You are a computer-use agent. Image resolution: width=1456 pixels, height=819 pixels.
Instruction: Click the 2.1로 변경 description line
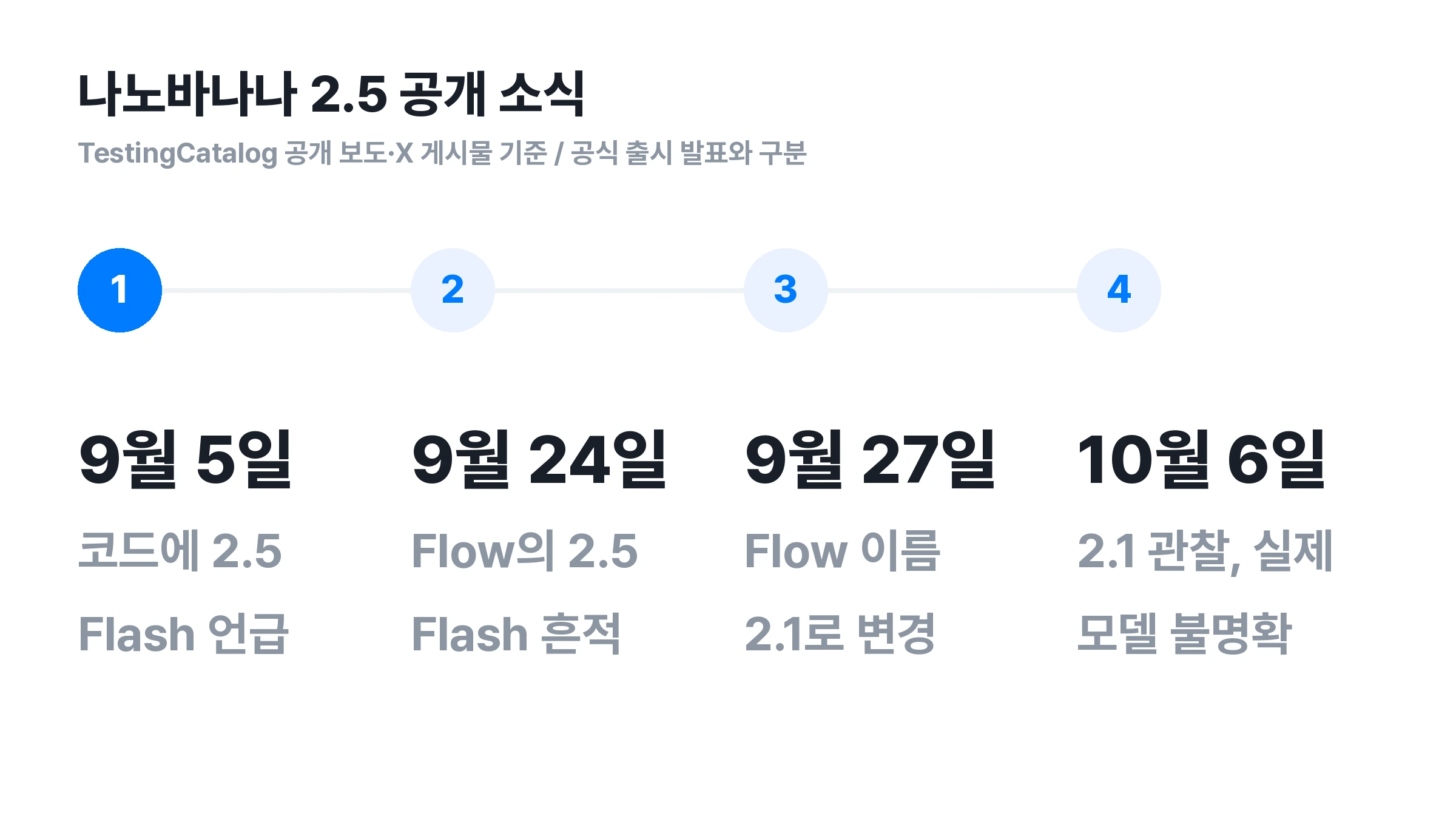pos(840,634)
